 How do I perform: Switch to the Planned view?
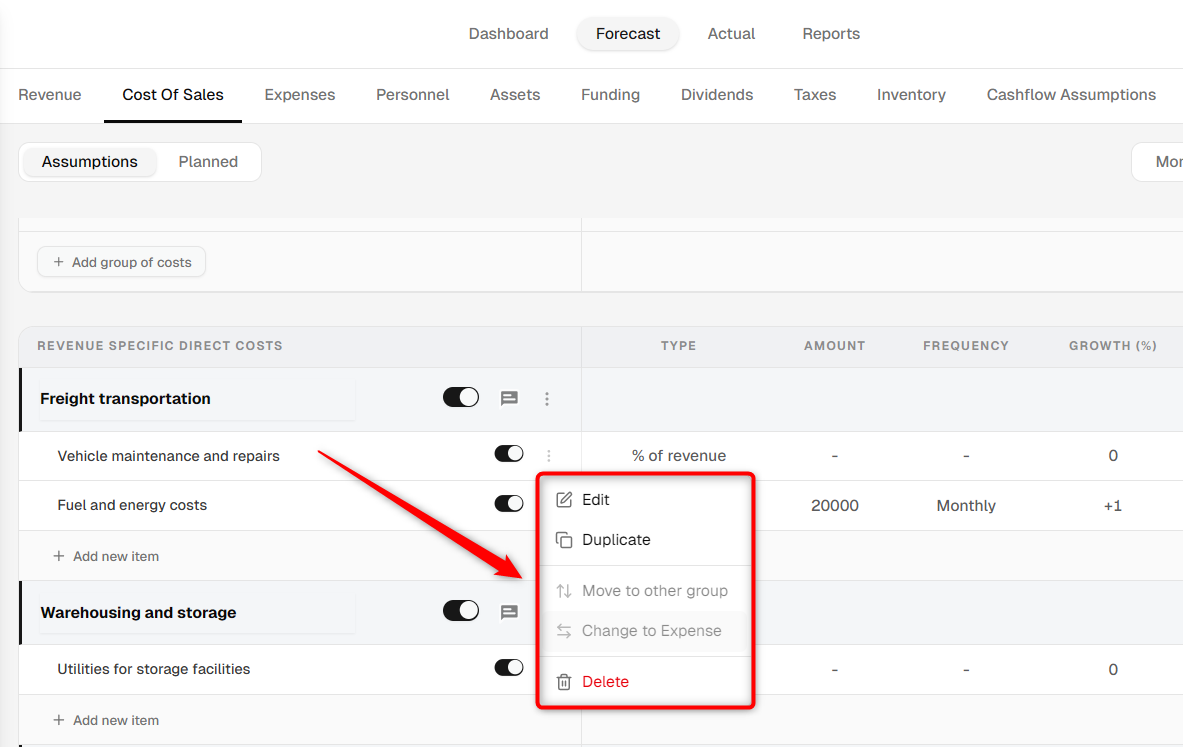(208, 162)
